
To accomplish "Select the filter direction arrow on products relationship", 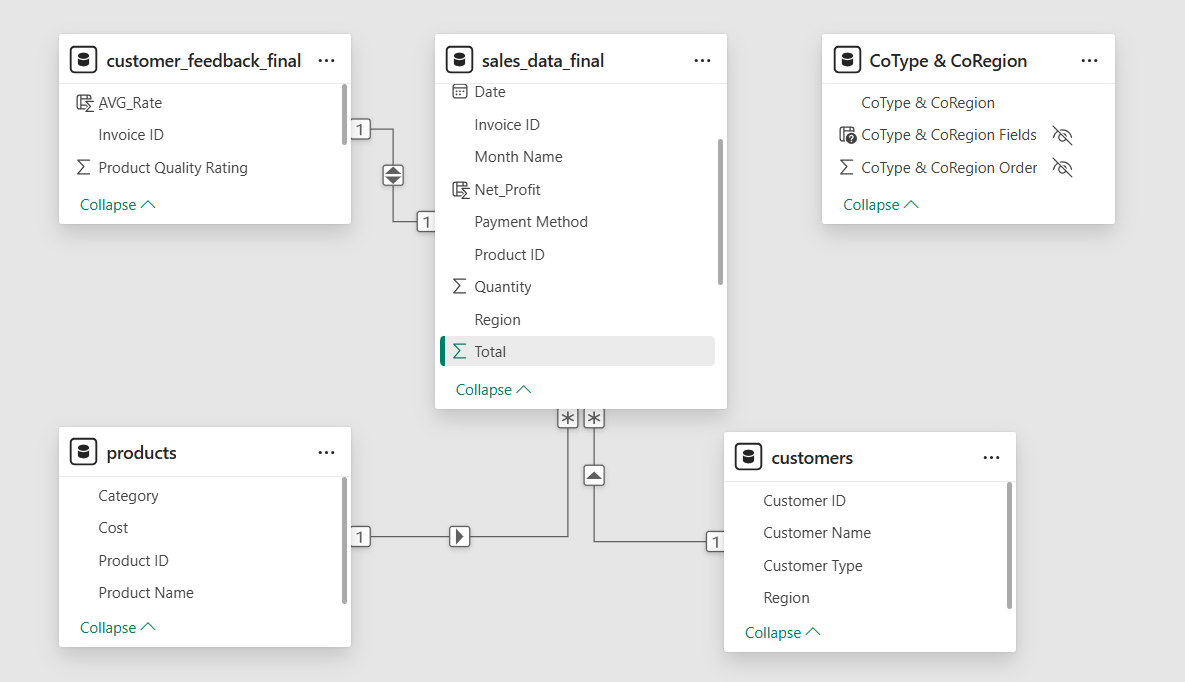I will (x=459, y=536).
